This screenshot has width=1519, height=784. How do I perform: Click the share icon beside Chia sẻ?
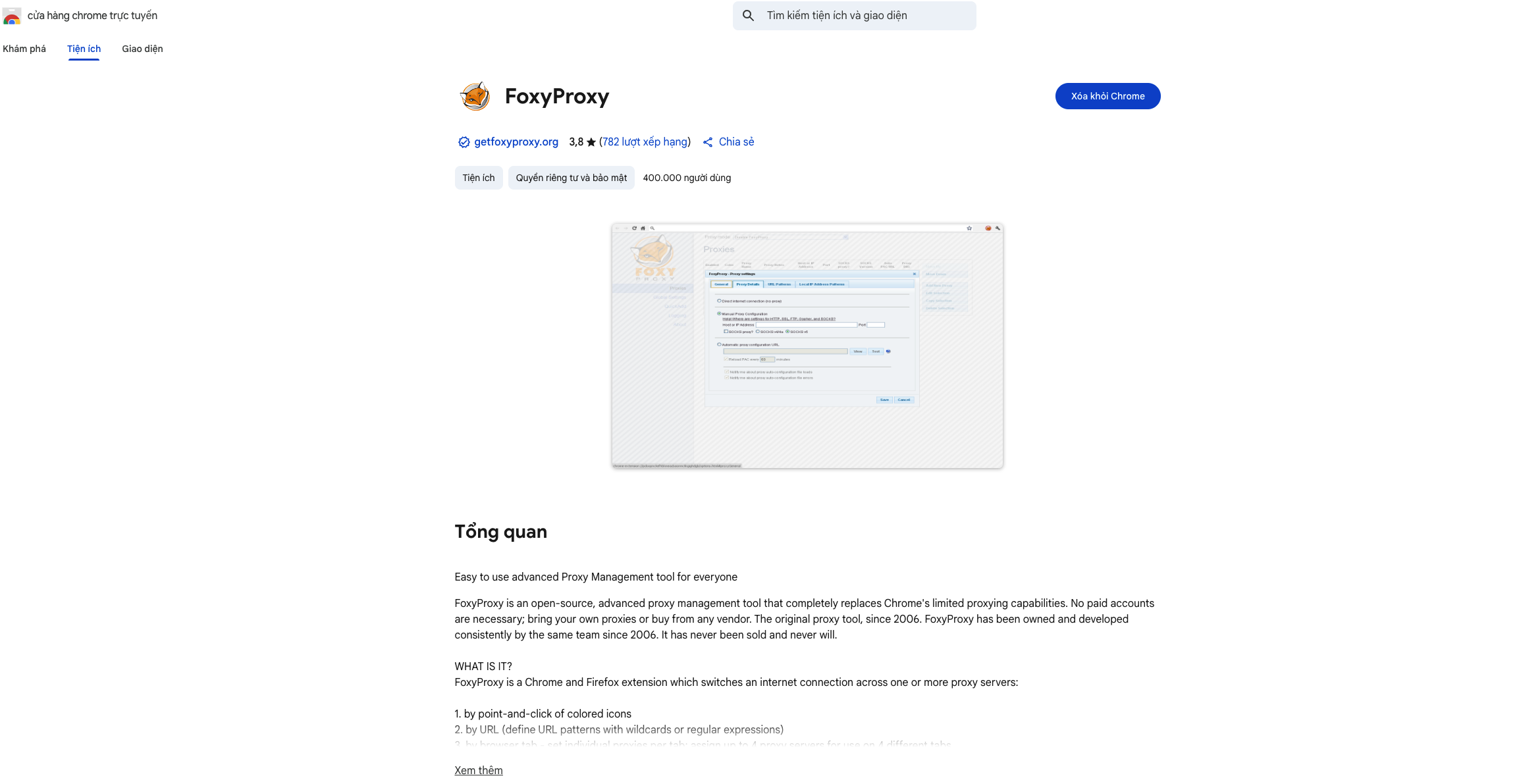[708, 142]
